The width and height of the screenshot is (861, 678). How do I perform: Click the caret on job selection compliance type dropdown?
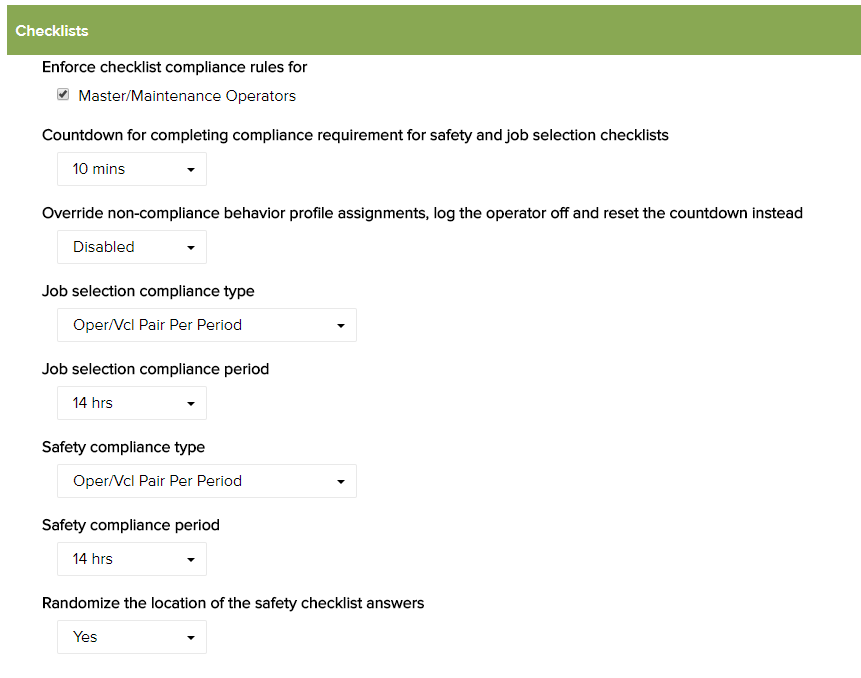click(x=342, y=324)
